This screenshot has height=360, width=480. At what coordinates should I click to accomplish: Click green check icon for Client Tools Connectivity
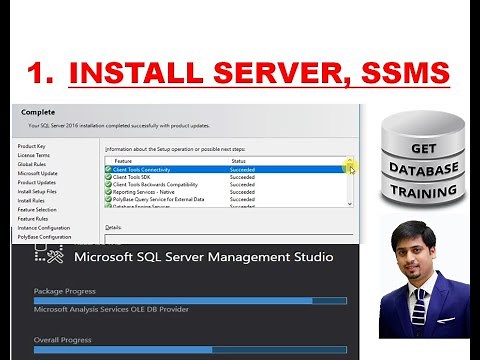click(108, 169)
